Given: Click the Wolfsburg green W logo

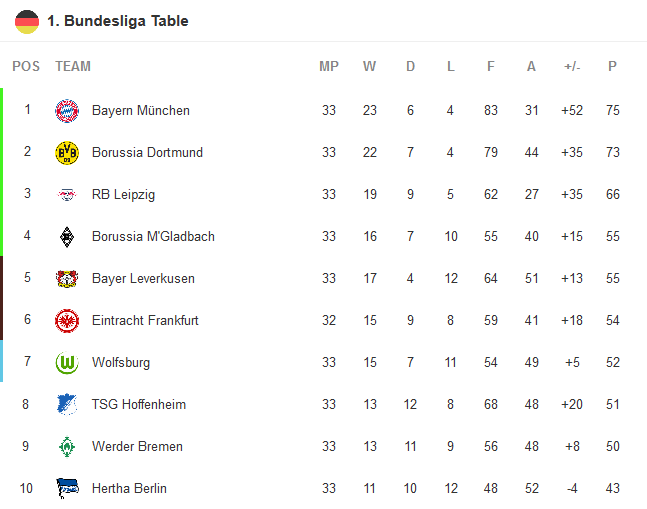Looking at the screenshot, I should coord(67,363).
